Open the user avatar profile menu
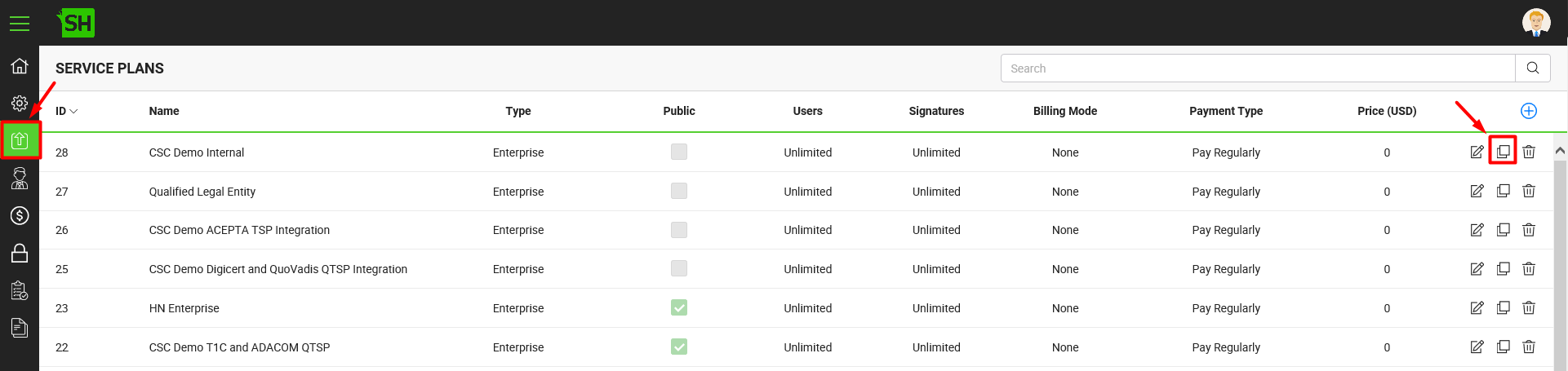 (x=1536, y=22)
